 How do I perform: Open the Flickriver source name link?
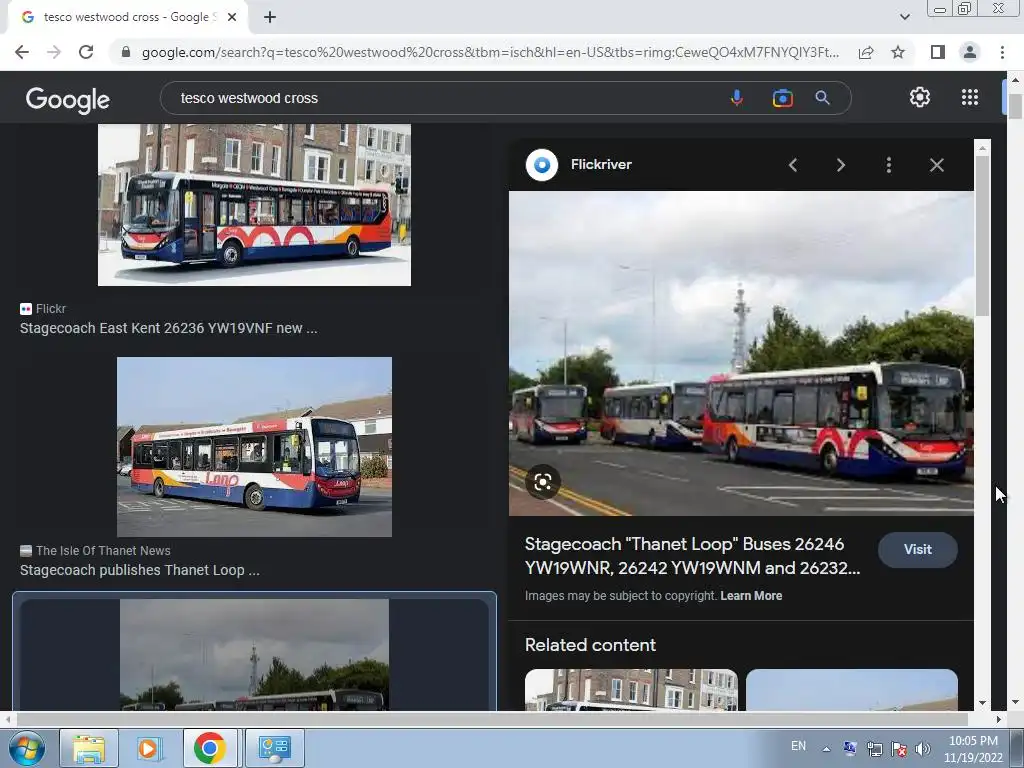point(601,165)
